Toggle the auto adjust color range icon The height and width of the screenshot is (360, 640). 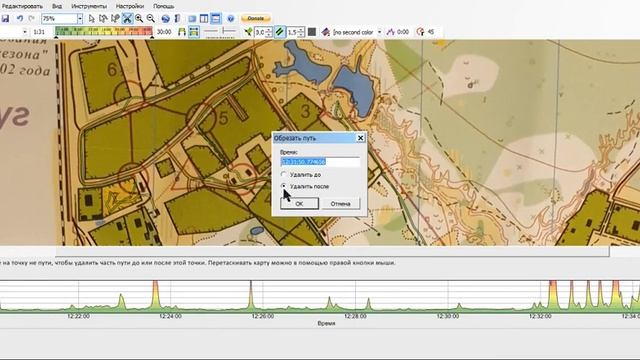193,32
